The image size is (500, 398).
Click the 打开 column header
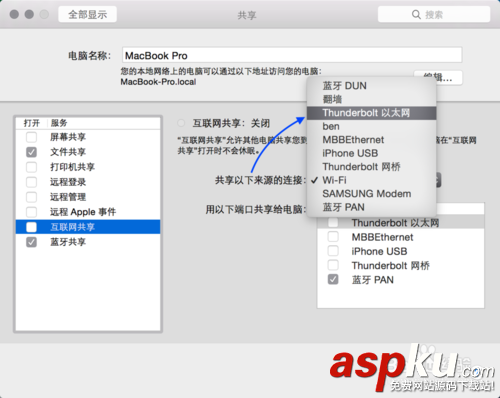coord(32,123)
